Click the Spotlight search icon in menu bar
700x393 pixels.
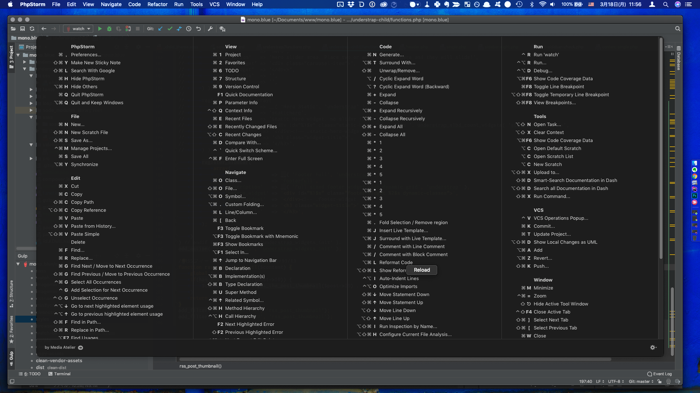pos(665,4)
